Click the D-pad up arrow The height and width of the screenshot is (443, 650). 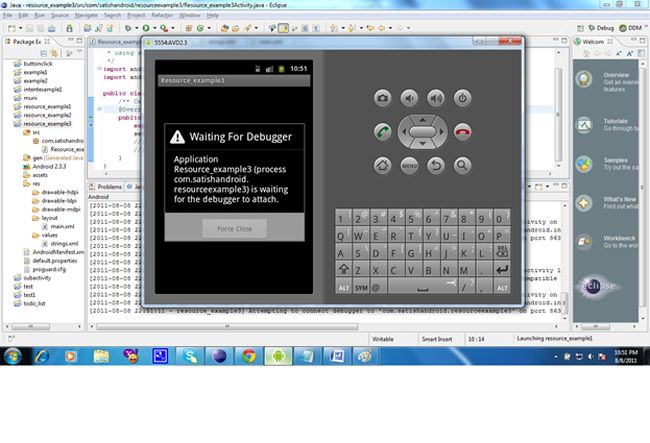(x=422, y=120)
